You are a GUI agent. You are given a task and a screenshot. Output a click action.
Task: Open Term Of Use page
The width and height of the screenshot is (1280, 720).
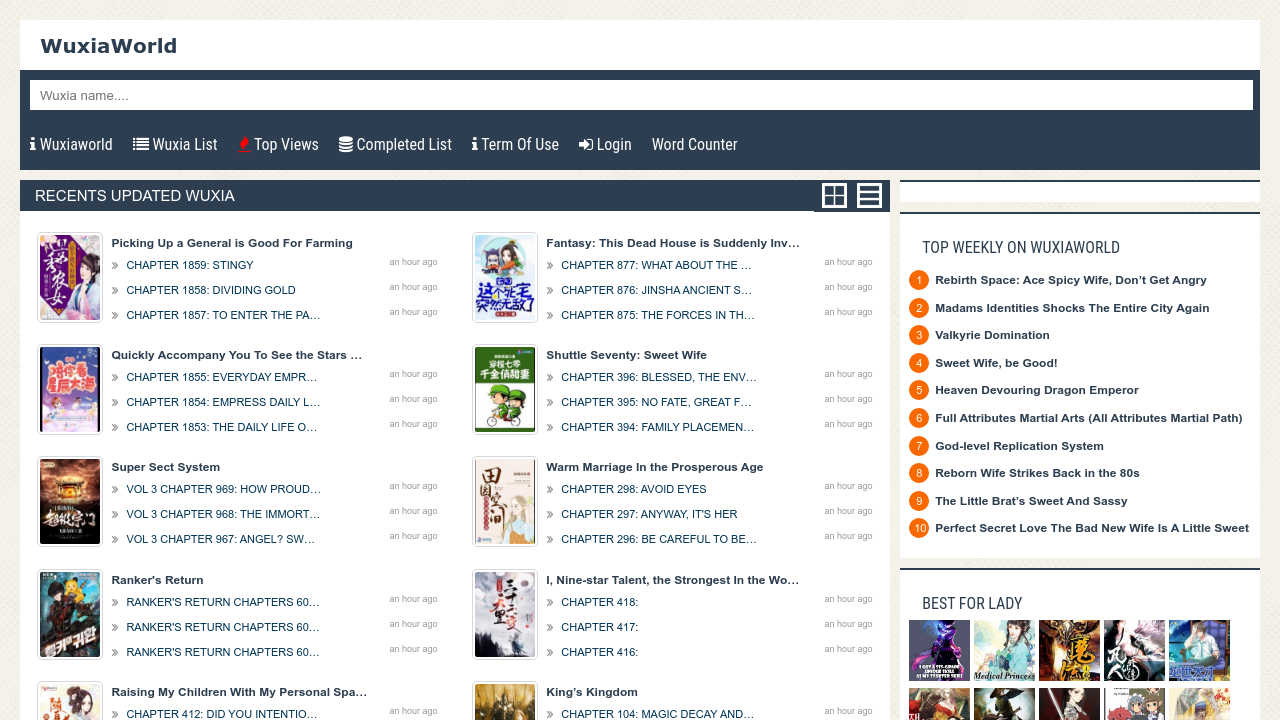(x=515, y=144)
